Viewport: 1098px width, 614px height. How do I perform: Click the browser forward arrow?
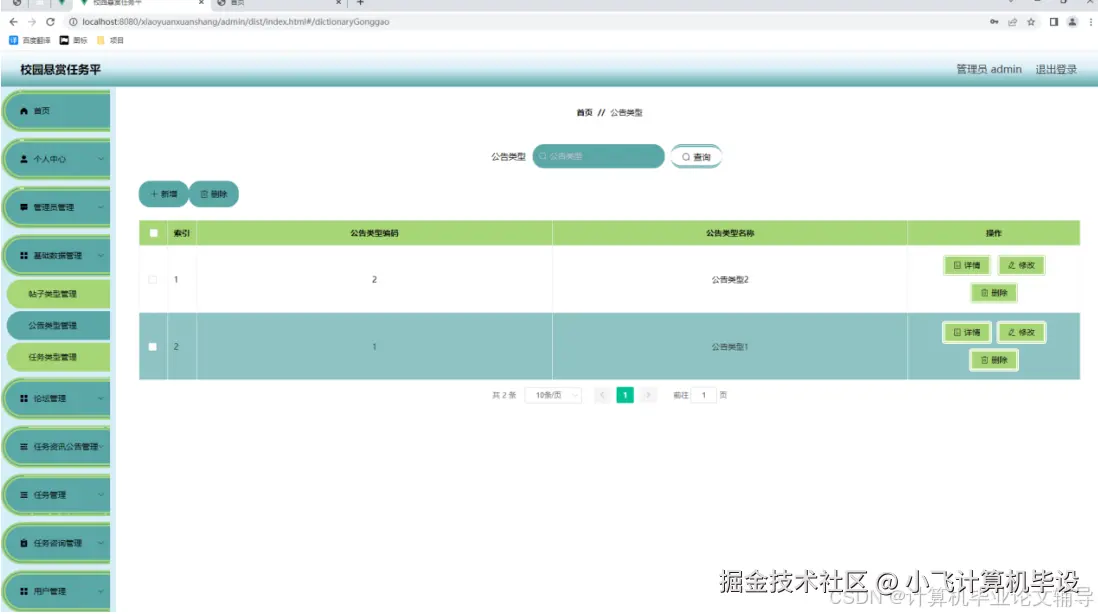tap(32, 22)
